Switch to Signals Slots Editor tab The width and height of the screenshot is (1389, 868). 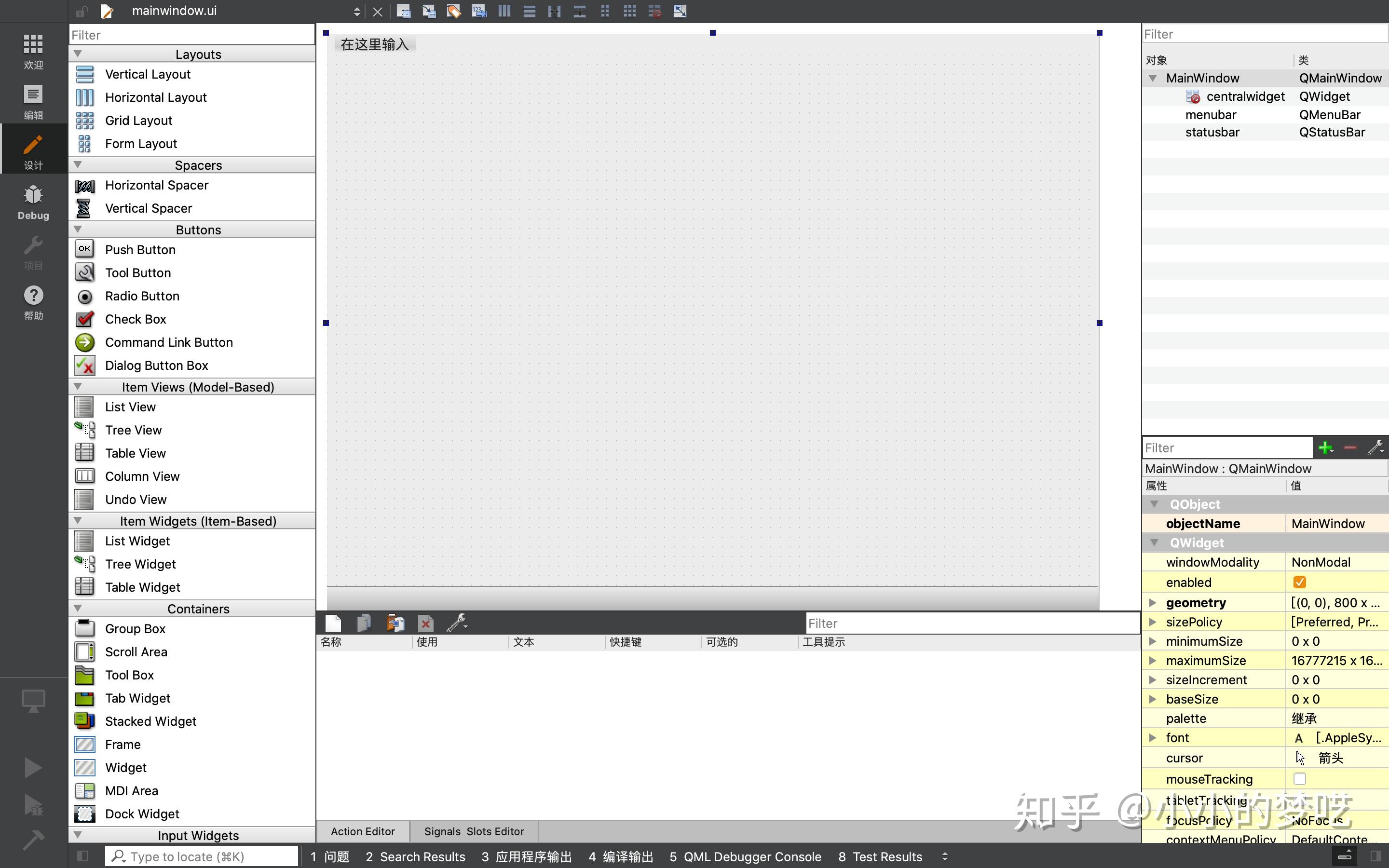(x=474, y=831)
